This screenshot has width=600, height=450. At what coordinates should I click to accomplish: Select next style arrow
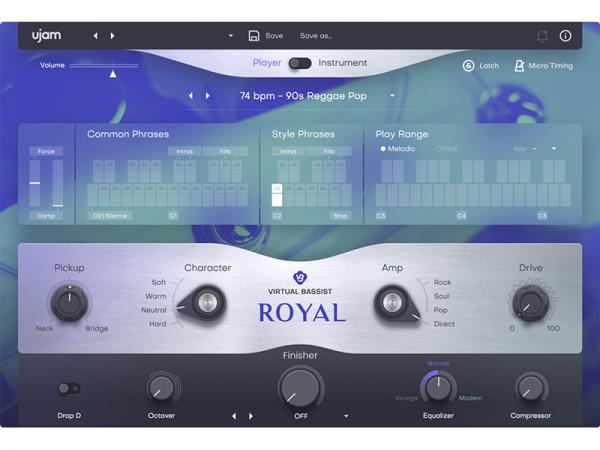tap(207, 96)
